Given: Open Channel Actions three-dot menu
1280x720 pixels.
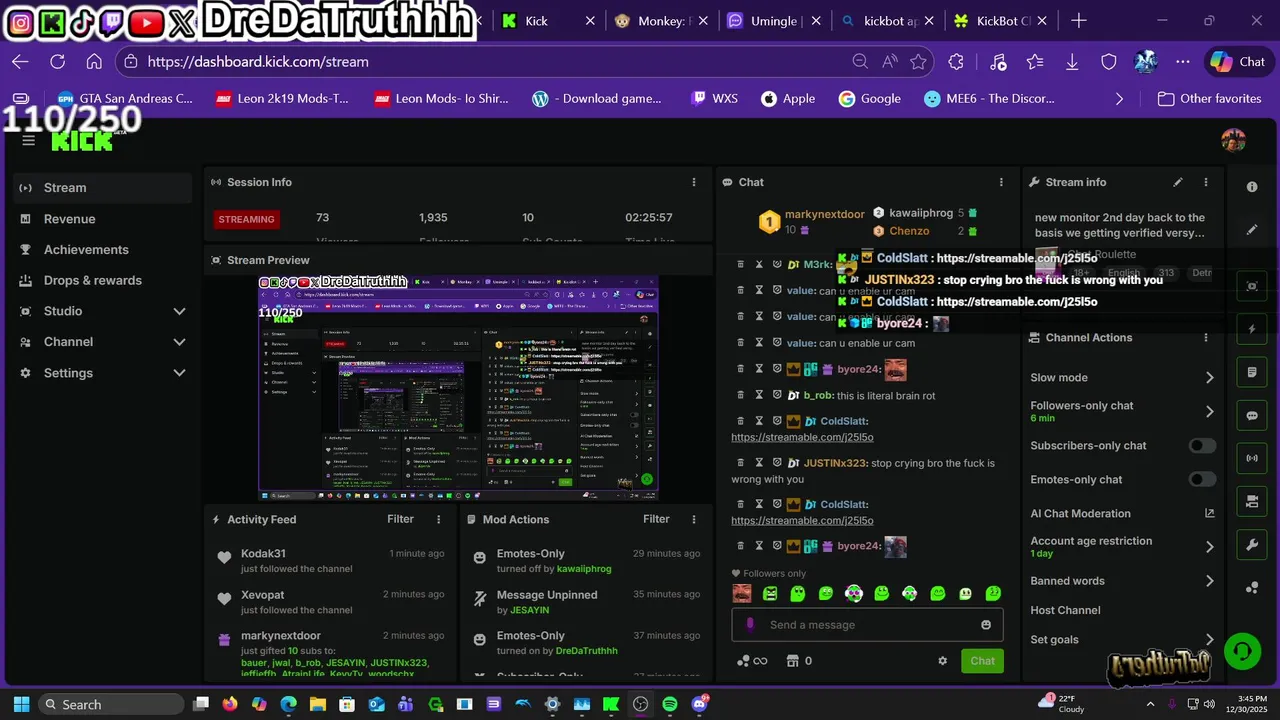Looking at the screenshot, I should [1206, 338].
